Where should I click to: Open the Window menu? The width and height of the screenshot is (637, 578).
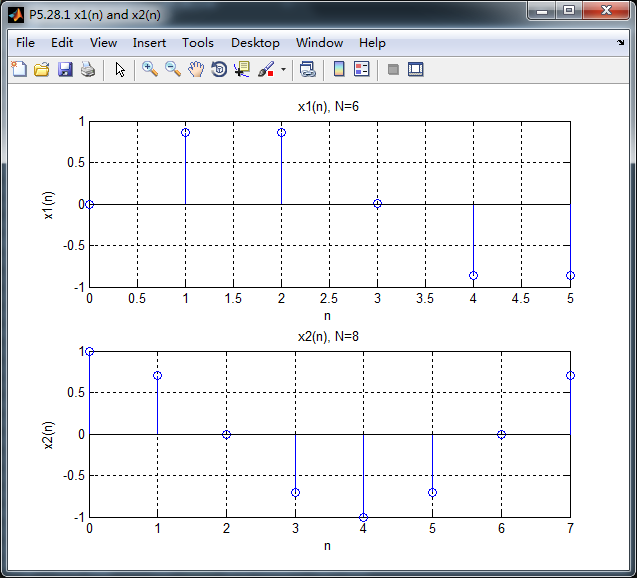click(319, 43)
